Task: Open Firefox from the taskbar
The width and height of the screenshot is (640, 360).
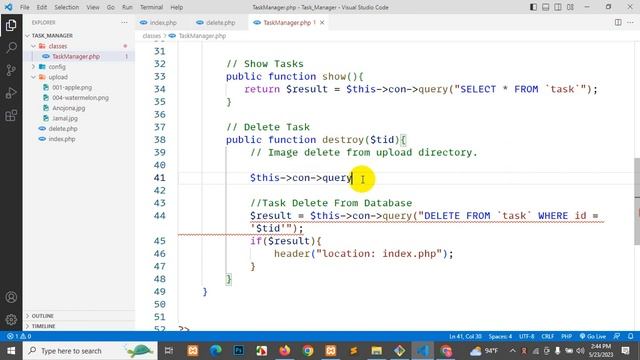Action: pos(284,351)
